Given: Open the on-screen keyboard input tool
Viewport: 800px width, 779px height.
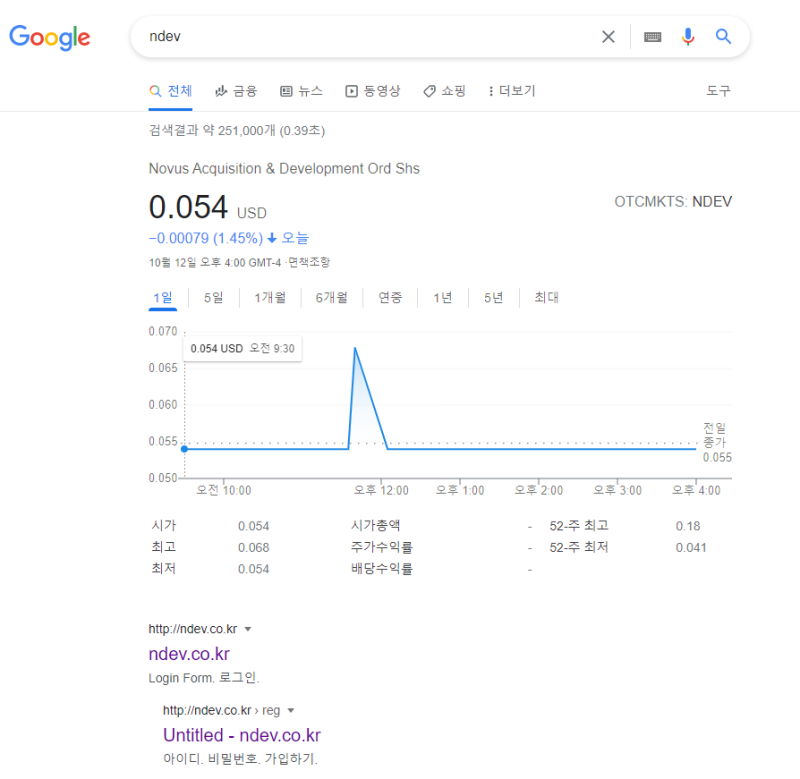Looking at the screenshot, I should 653,37.
